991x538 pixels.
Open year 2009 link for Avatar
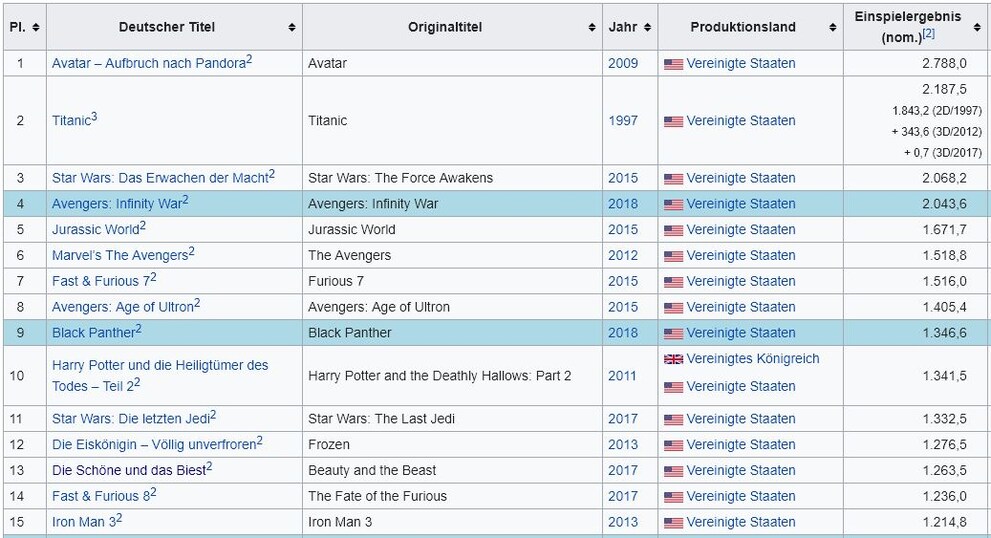click(x=623, y=63)
